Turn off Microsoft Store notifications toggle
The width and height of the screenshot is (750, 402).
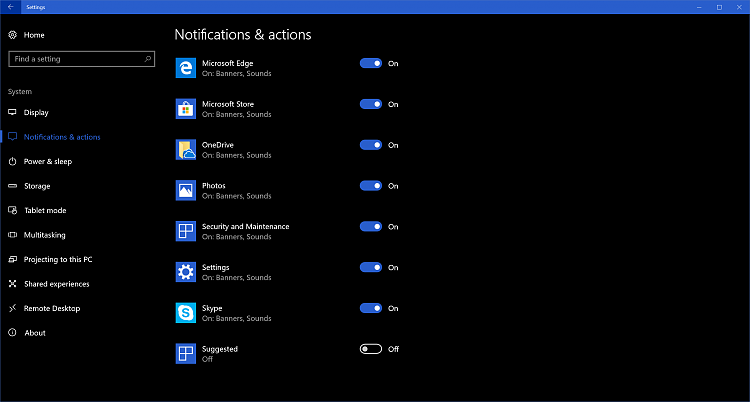click(x=371, y=104)
